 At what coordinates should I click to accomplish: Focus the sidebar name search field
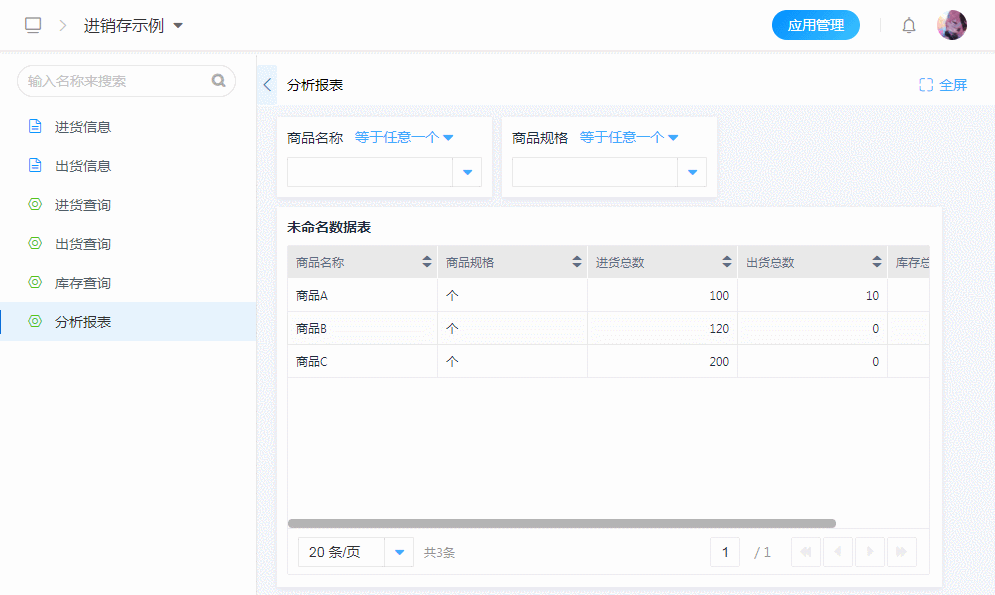tap(115, 81)
